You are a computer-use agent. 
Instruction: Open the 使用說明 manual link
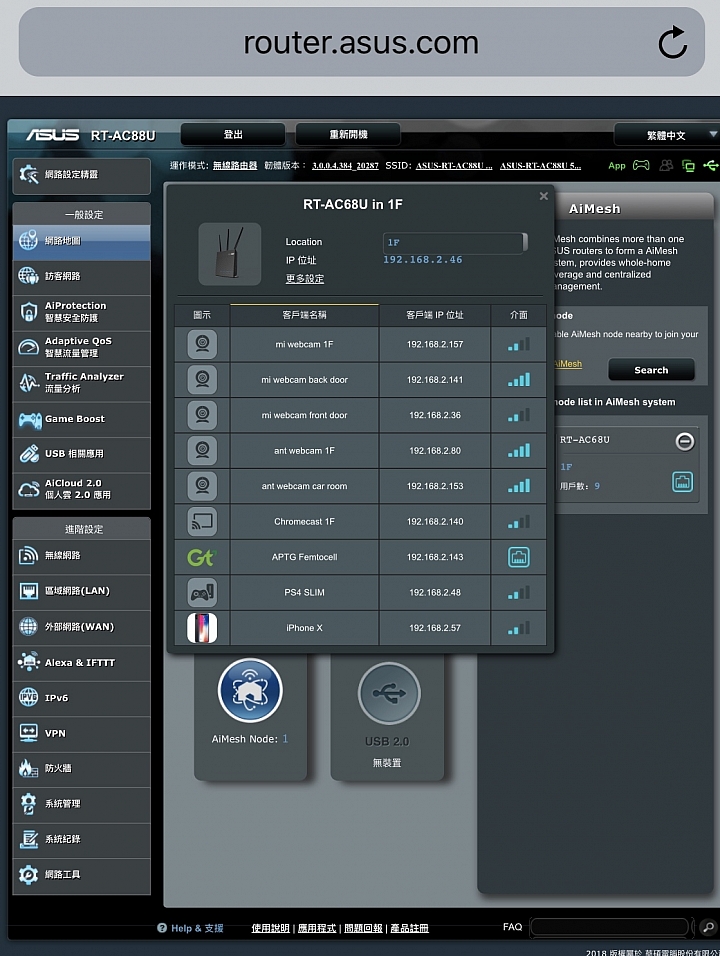[x=271, y=928]
